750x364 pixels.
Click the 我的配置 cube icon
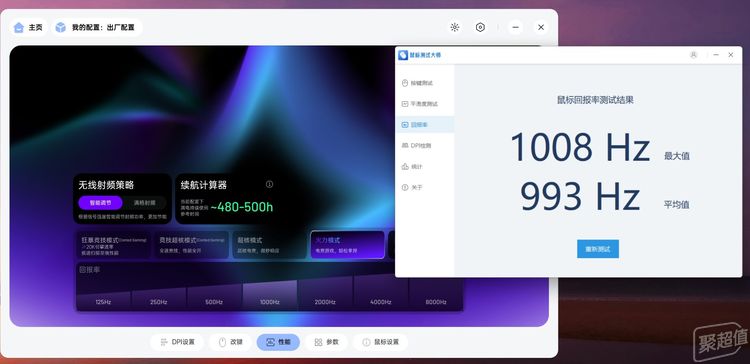(x=61, y=28)
